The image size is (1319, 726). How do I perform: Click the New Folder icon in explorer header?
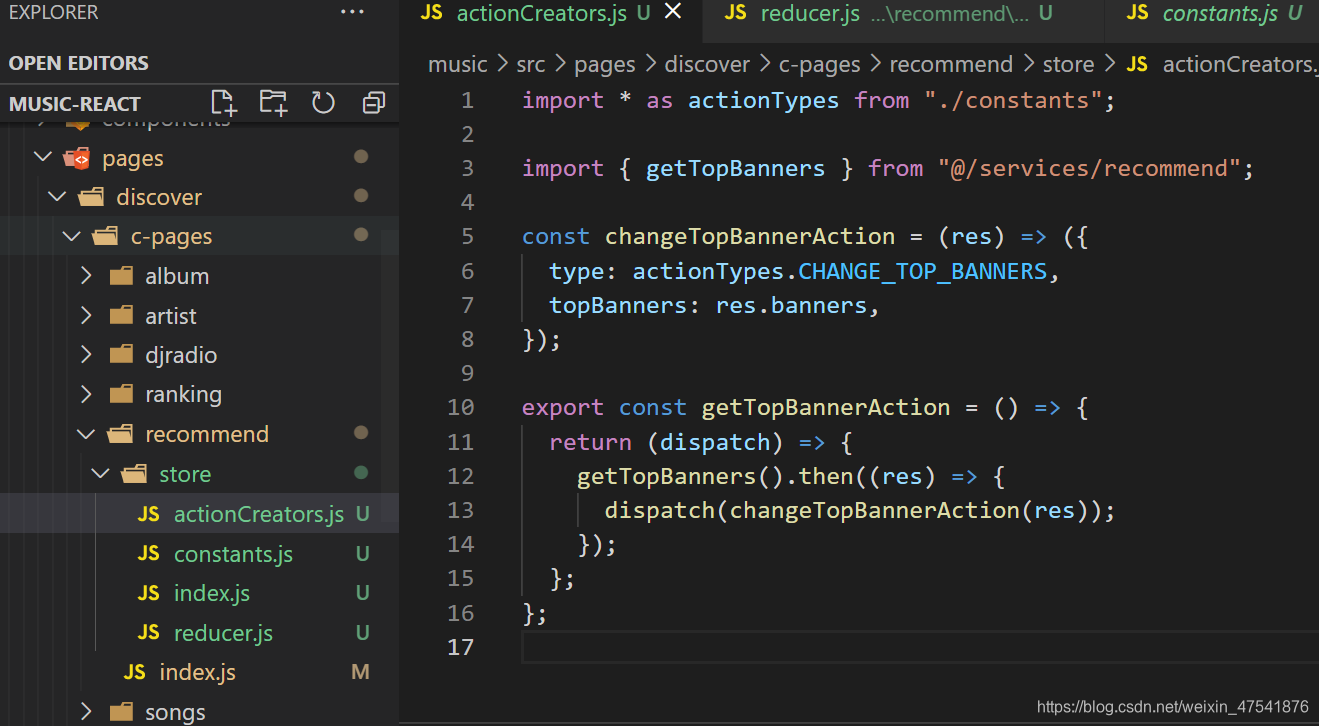[272, 102]
